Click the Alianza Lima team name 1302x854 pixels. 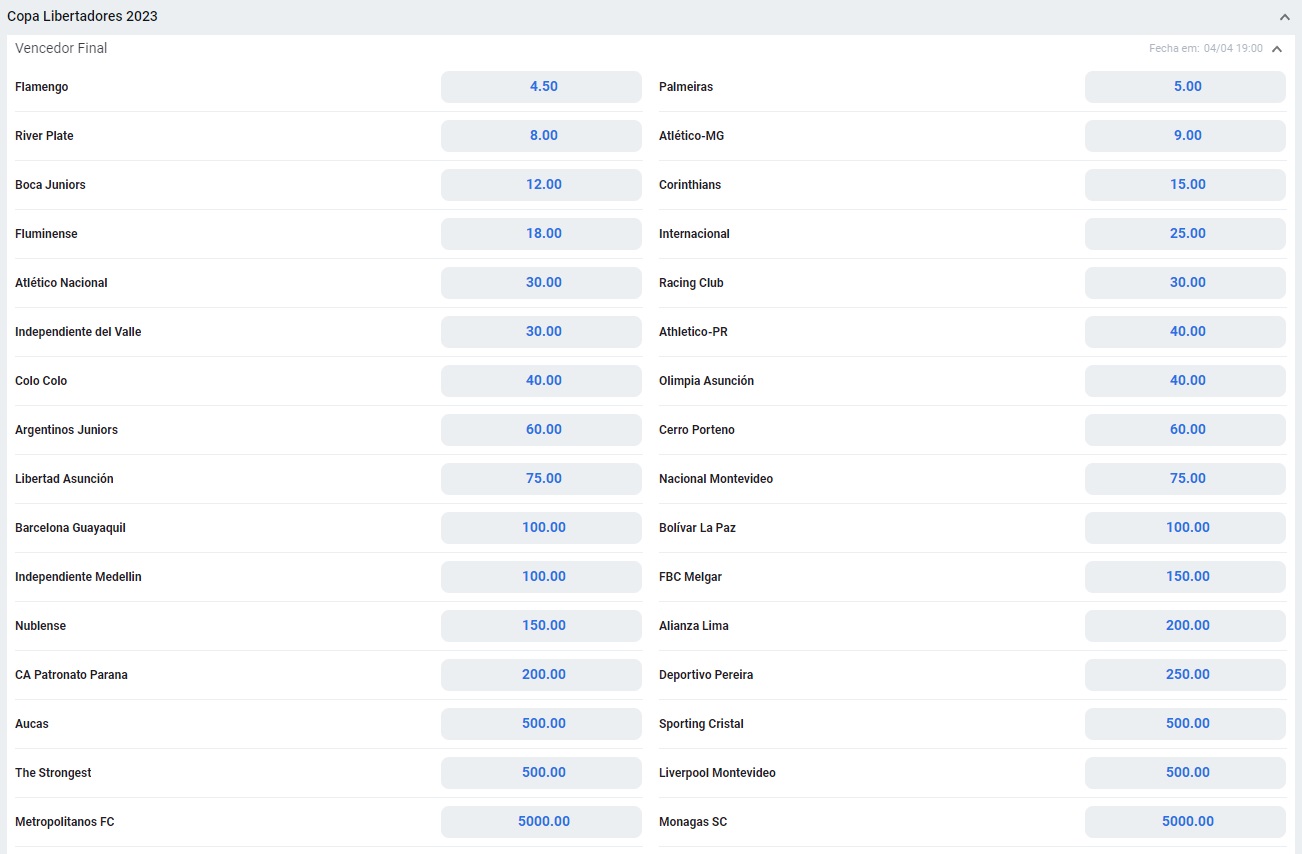pyautogui.click(x=694, y=626)
